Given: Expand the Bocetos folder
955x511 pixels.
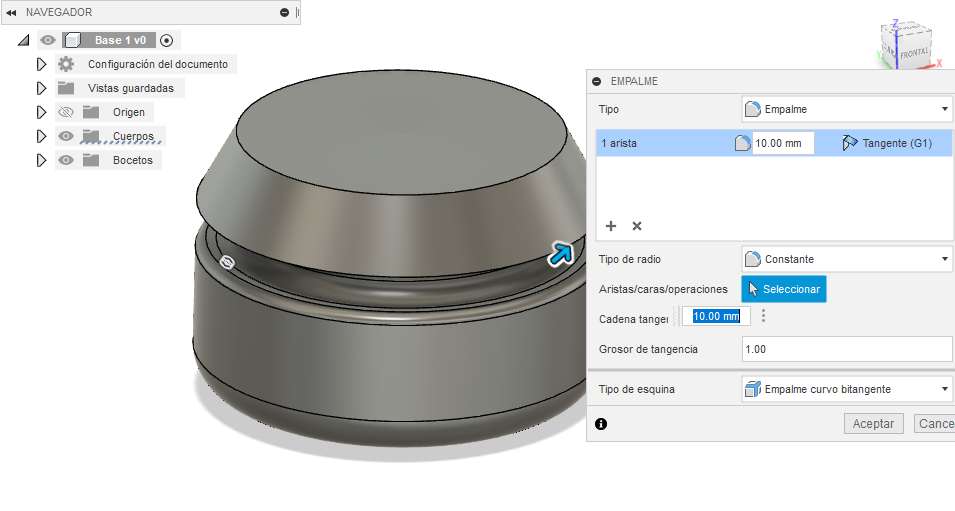Looking at the screenshot, I should 41,160.
